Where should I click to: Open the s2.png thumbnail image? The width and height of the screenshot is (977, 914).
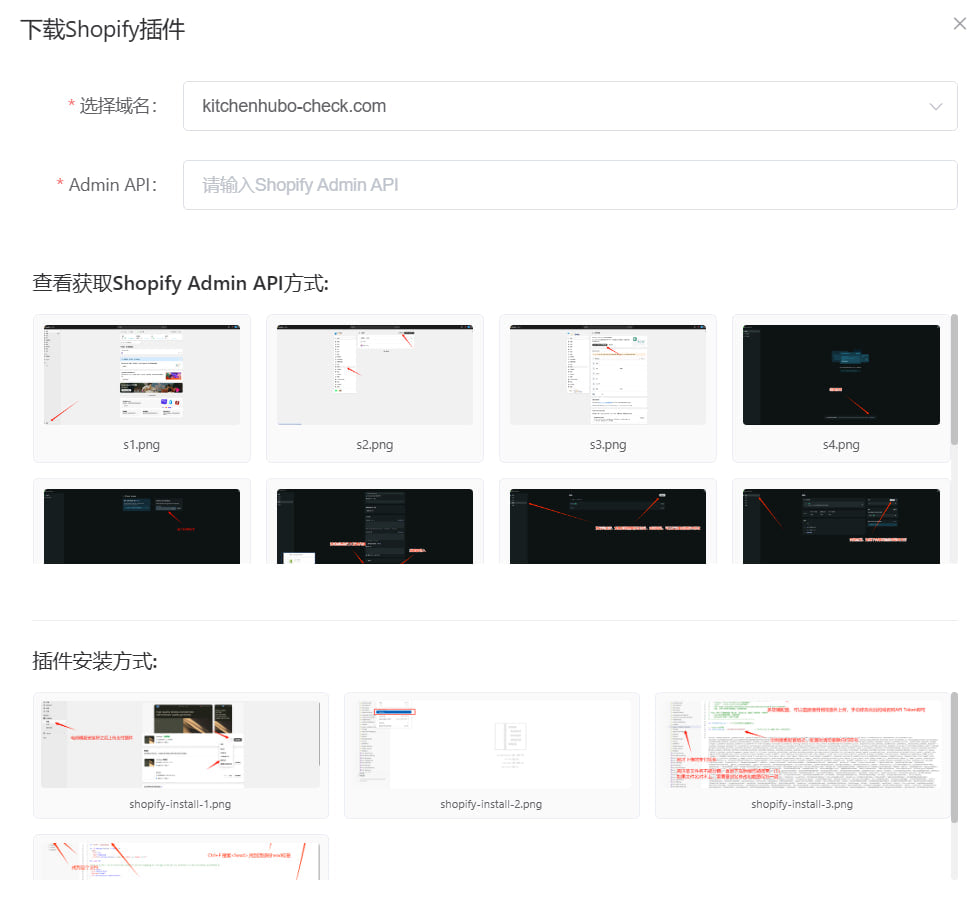[x=374, y=374]
